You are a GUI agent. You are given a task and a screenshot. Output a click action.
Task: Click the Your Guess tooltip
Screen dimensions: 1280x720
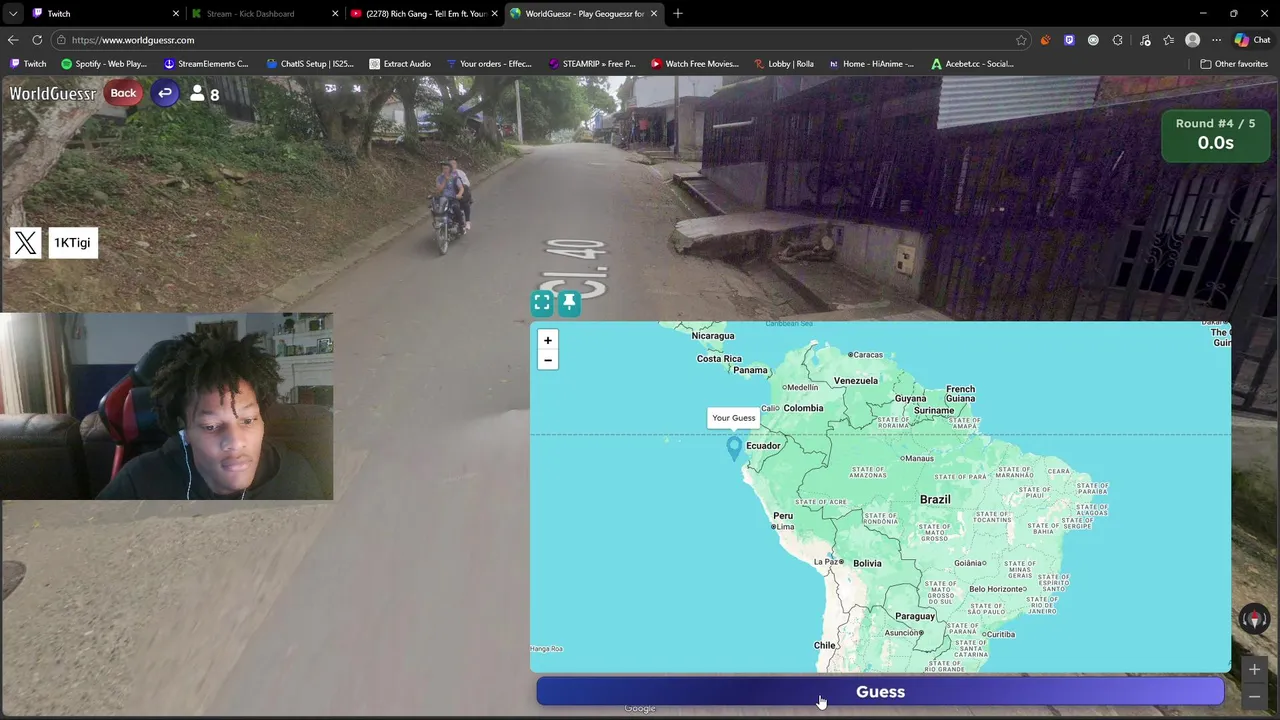pos(734,418)
